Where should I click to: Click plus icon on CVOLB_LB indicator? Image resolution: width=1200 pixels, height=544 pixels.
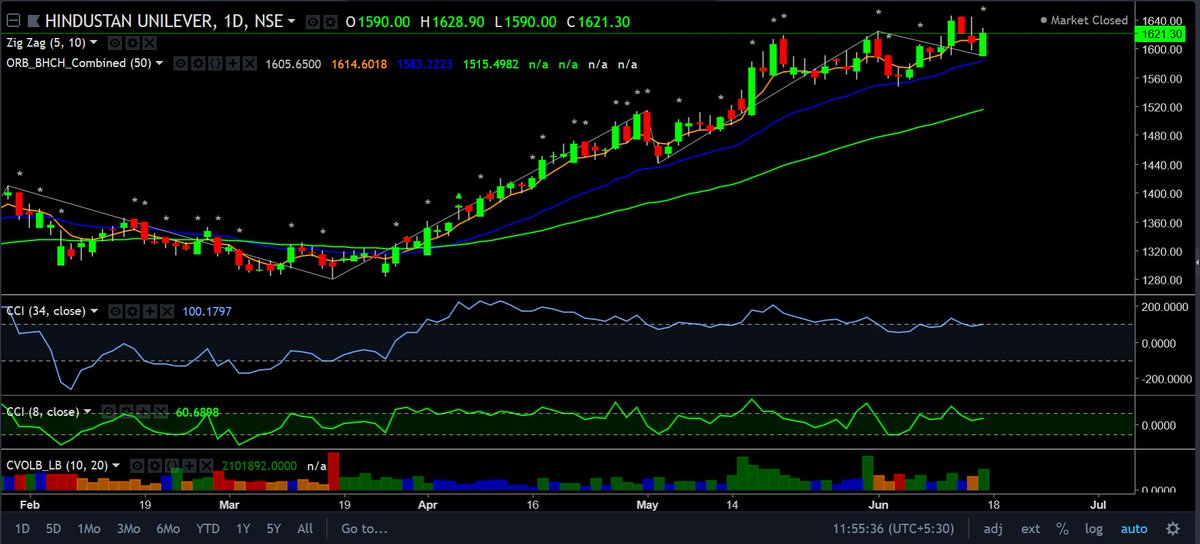coord(189,466)
